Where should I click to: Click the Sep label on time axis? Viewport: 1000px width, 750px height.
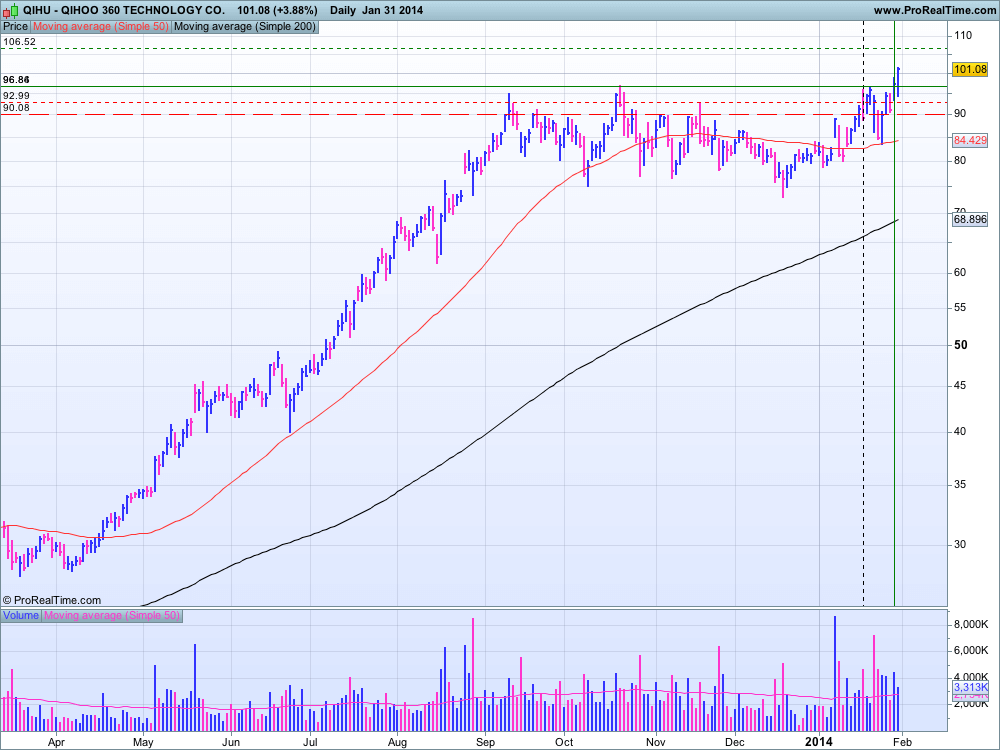click(485, 742)
